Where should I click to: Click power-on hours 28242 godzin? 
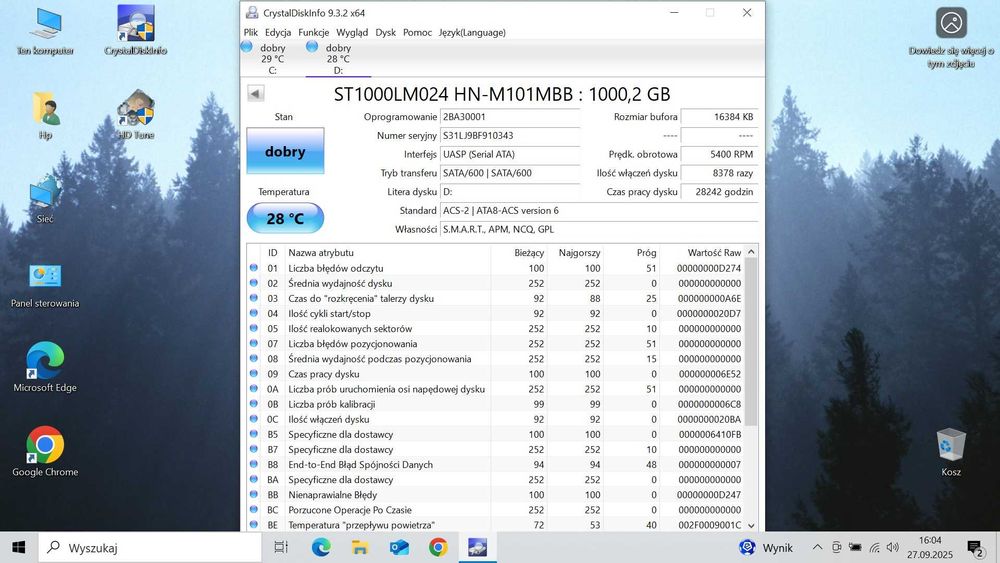point(719,191)
